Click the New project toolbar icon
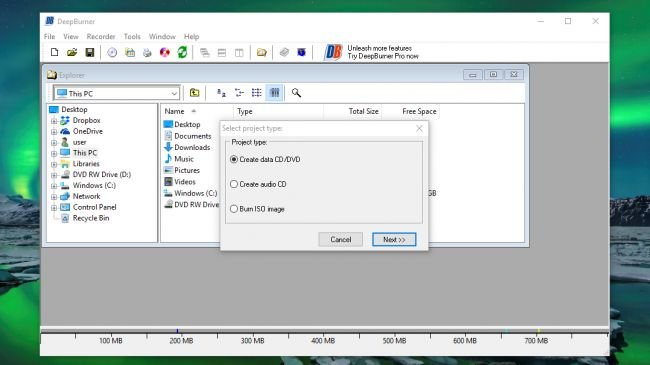Viewport: 650px width, 365px height. click(54, 52)
